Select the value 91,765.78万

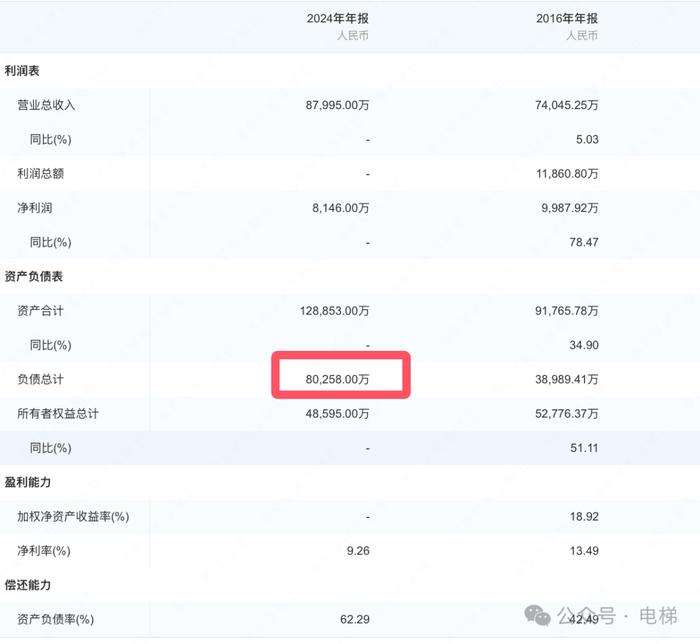tap(567, 311)
